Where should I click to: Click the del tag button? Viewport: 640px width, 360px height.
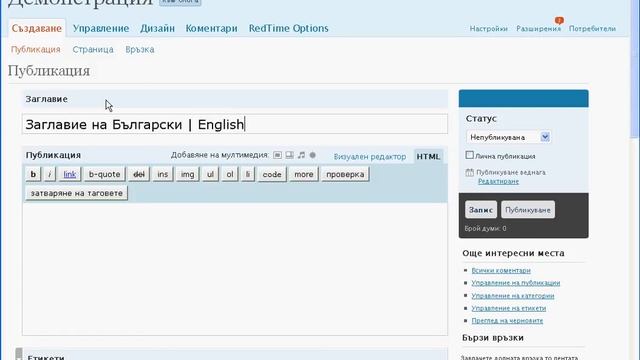[x=139, y=174]
